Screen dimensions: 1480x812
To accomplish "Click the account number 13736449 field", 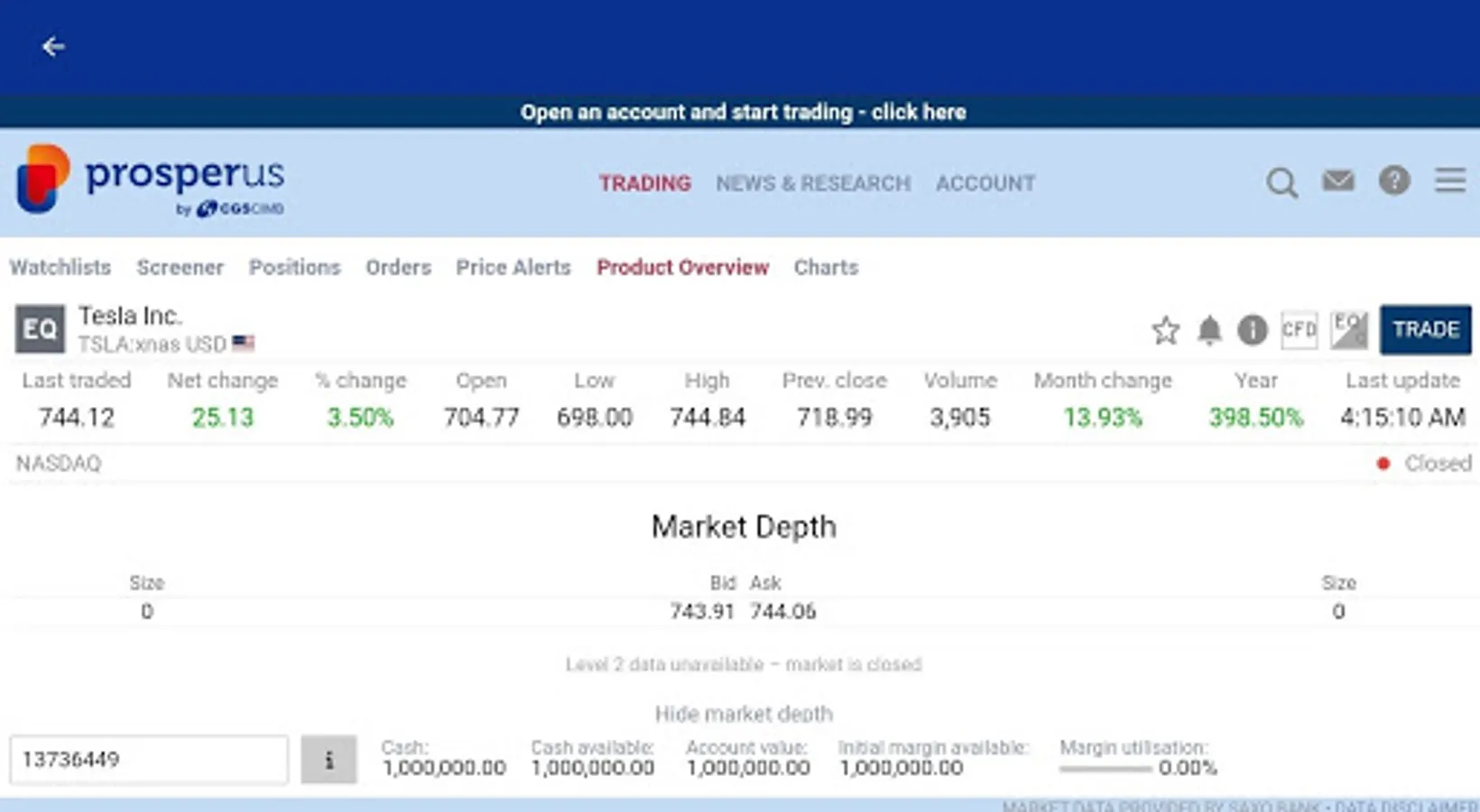I will pyautogui.click(x=149, y=760).
